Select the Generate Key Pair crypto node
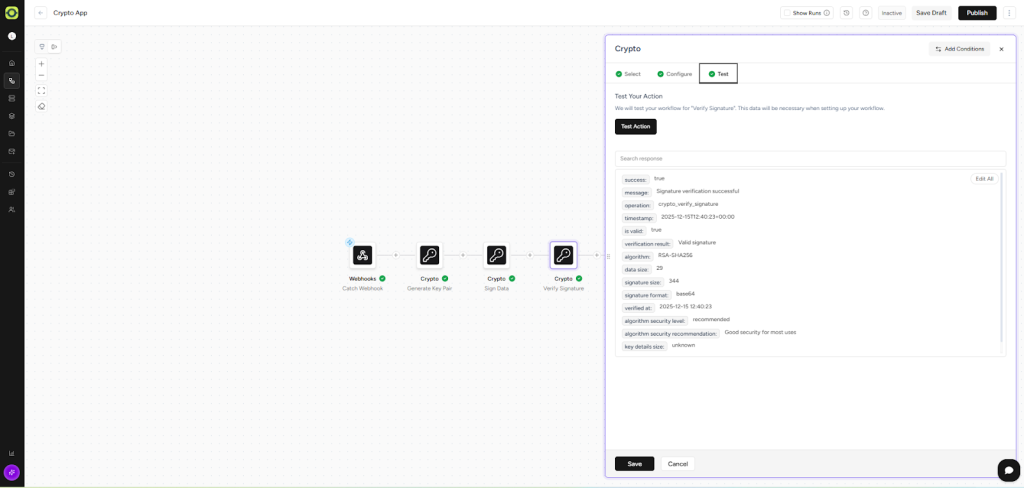Screen dimensions: 1024x488 (x=429, y=255)
